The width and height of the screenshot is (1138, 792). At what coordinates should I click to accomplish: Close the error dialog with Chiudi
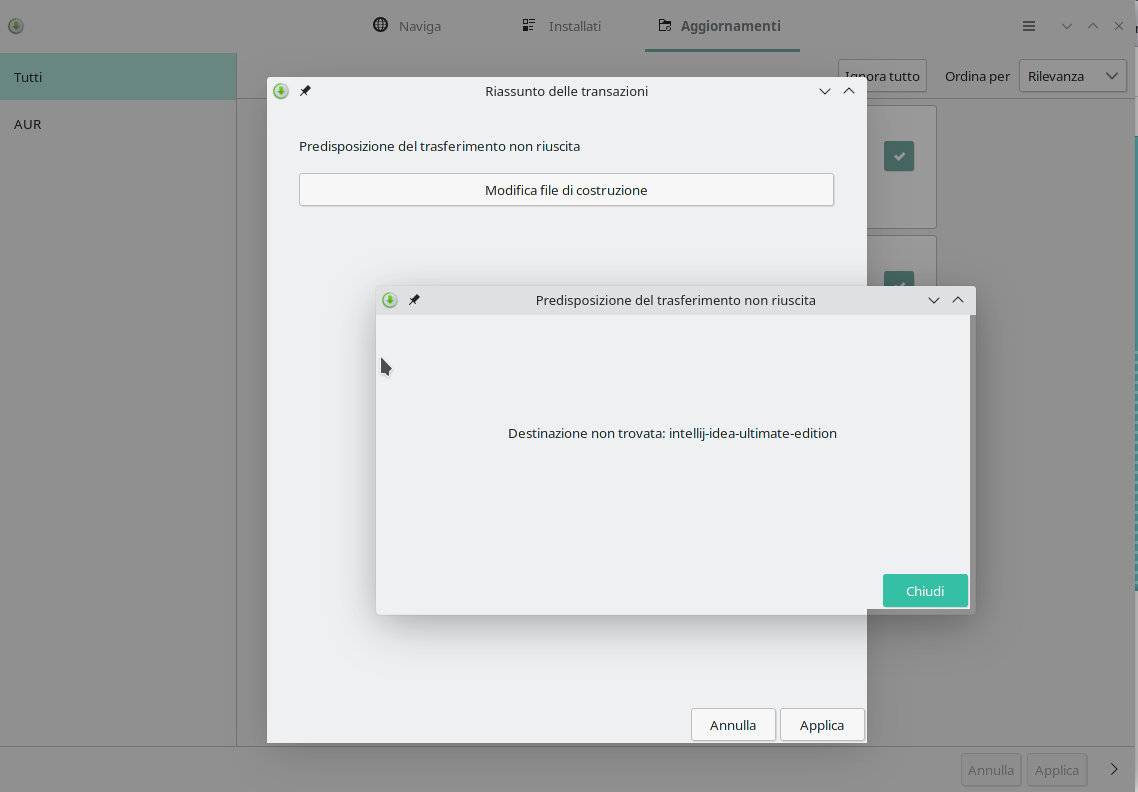pos(925,591)
